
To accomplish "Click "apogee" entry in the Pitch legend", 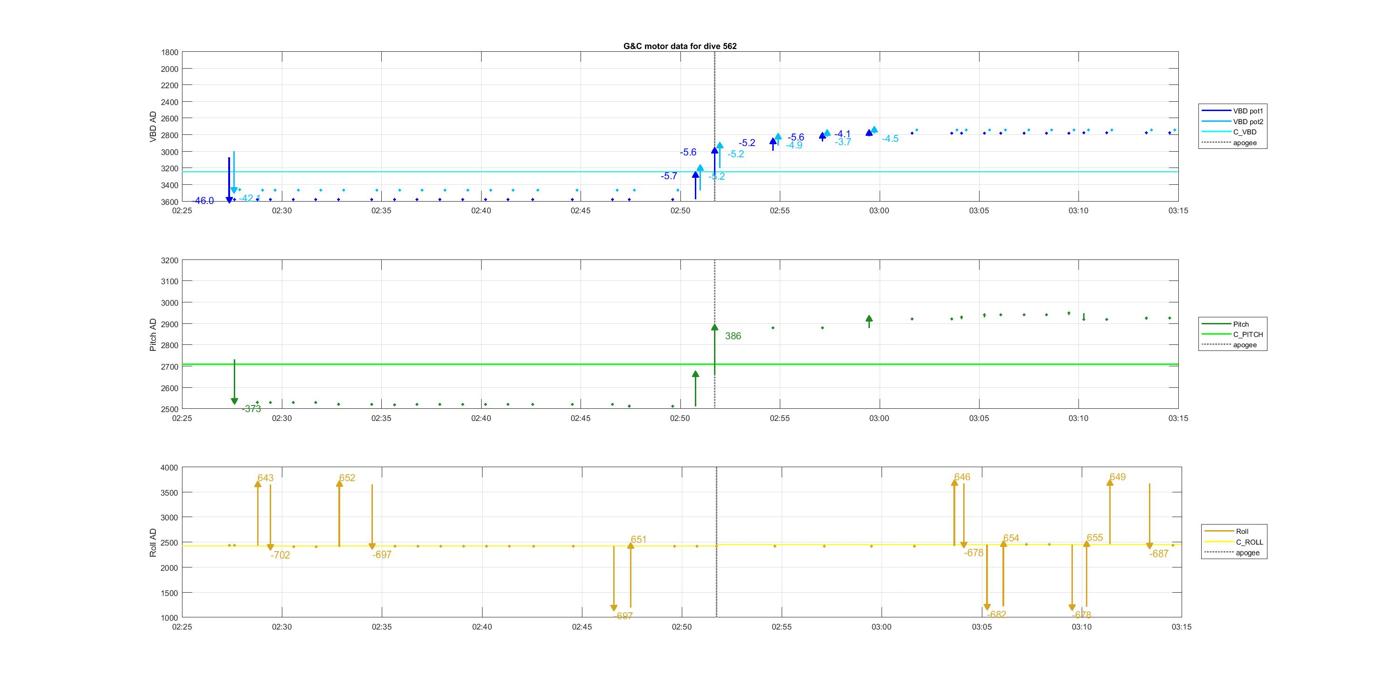I will pos(1245,345).
